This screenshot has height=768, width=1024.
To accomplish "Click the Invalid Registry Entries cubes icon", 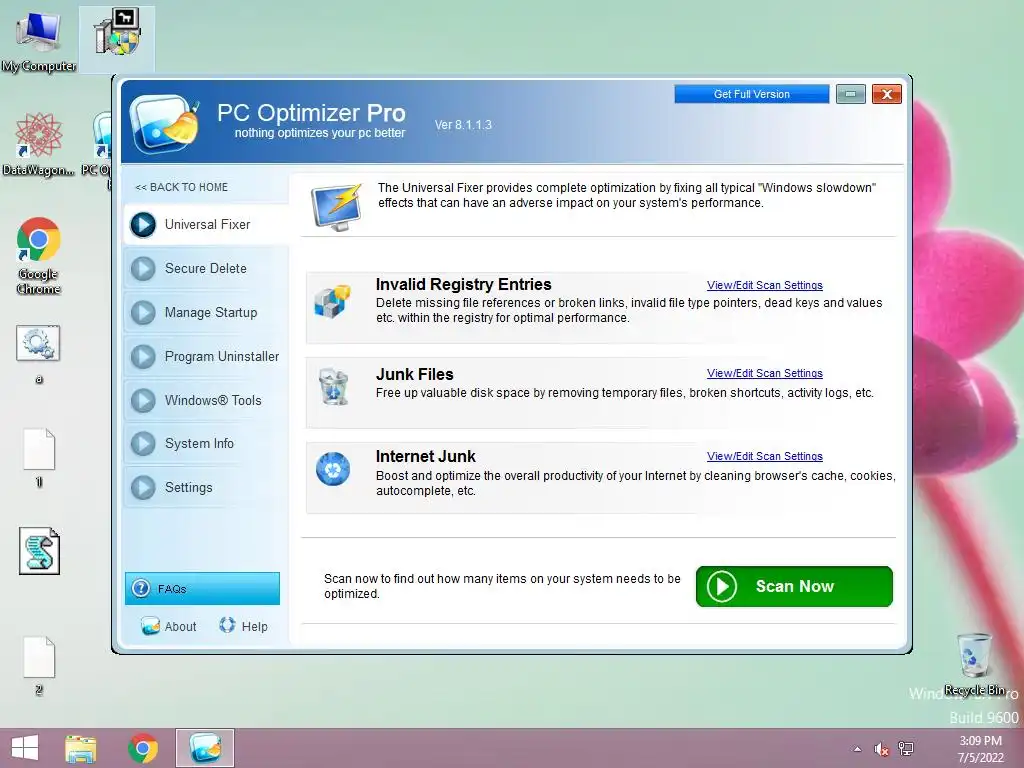I will 332,302.
